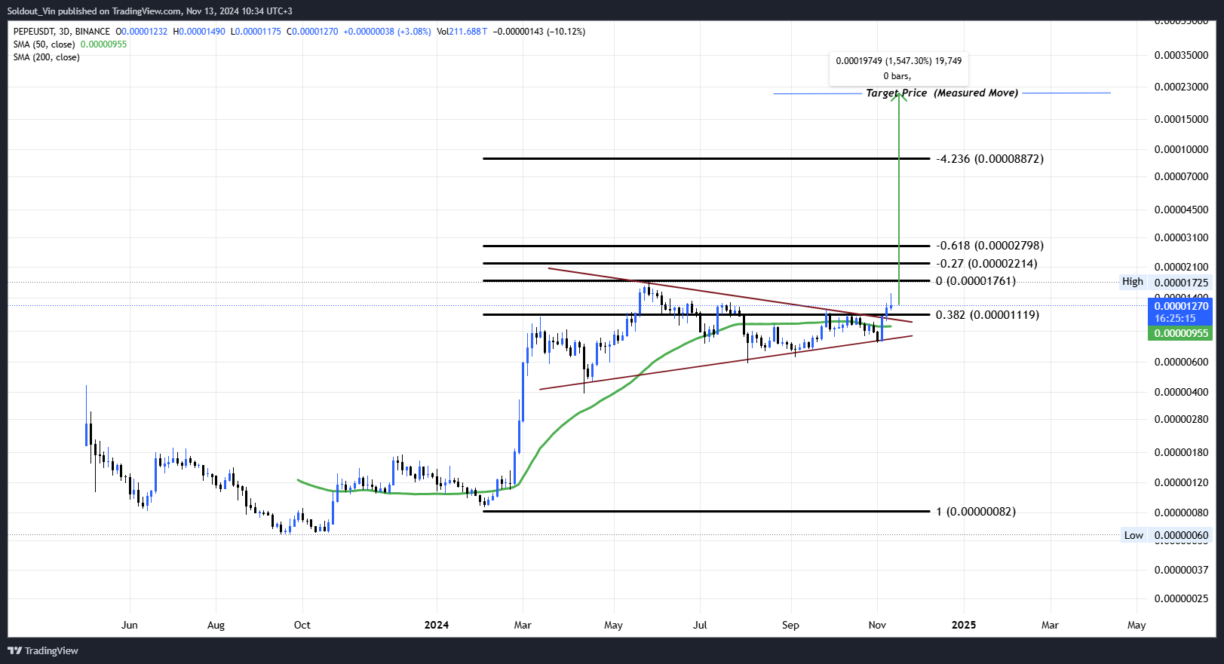The height and width of the screenshot is (664, 1224).
Task: Click the -0.618 (0.00002798) Fibonacci level label
Action: (988, 245)
